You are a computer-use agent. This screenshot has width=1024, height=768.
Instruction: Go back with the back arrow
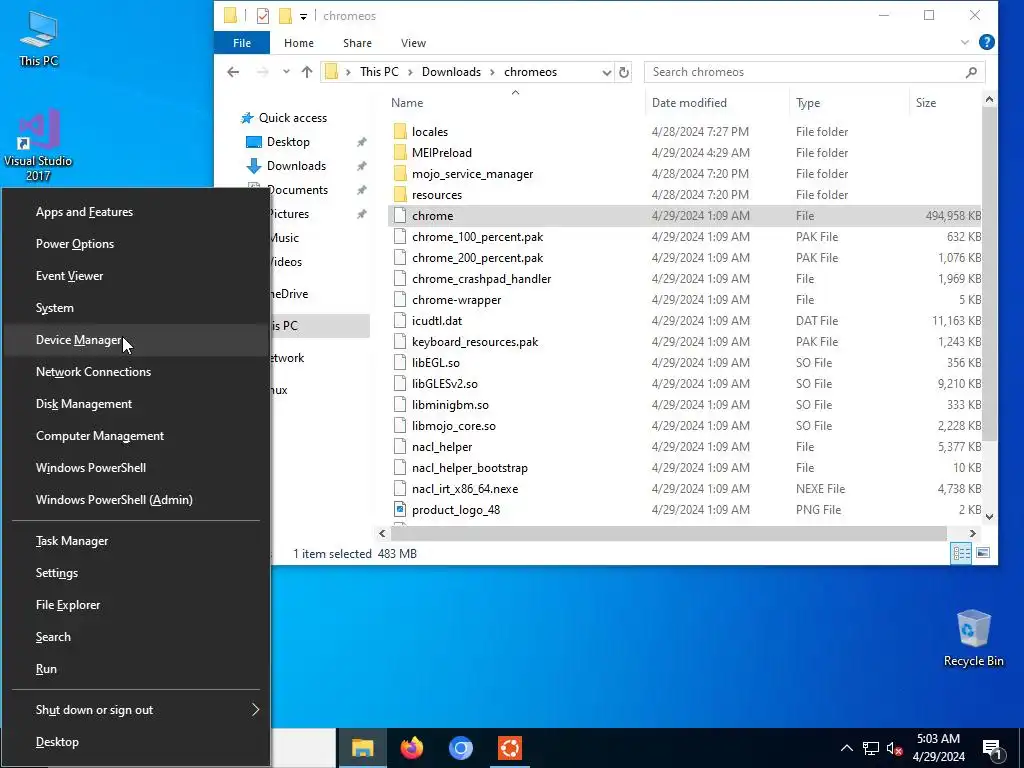[233, 72]
